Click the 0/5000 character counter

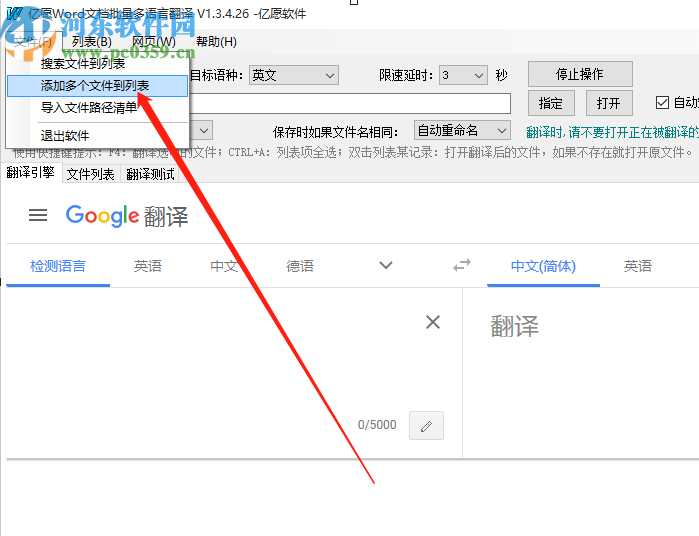pos(377,425)
